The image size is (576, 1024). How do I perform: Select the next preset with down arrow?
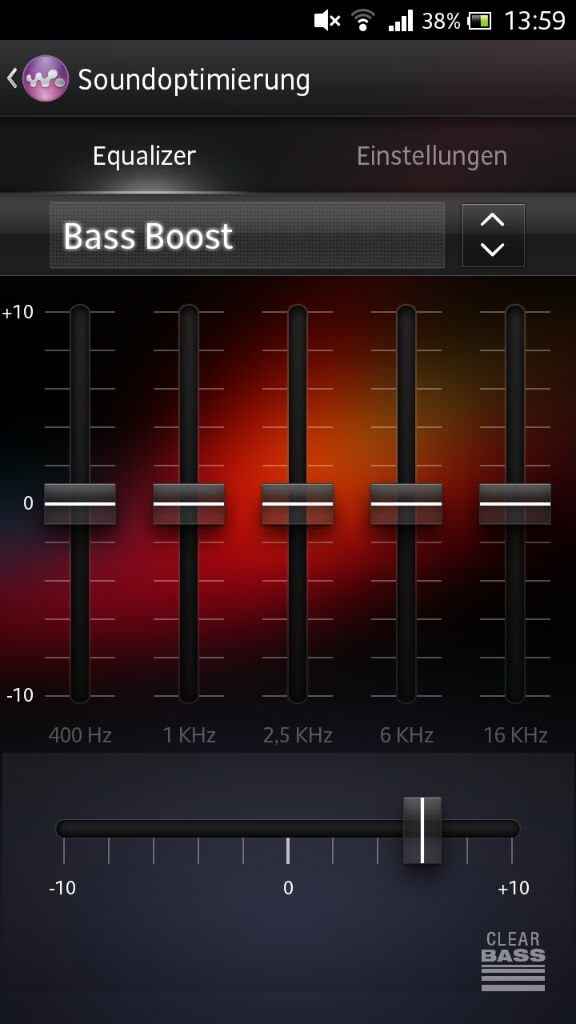[x=492, y=249]
